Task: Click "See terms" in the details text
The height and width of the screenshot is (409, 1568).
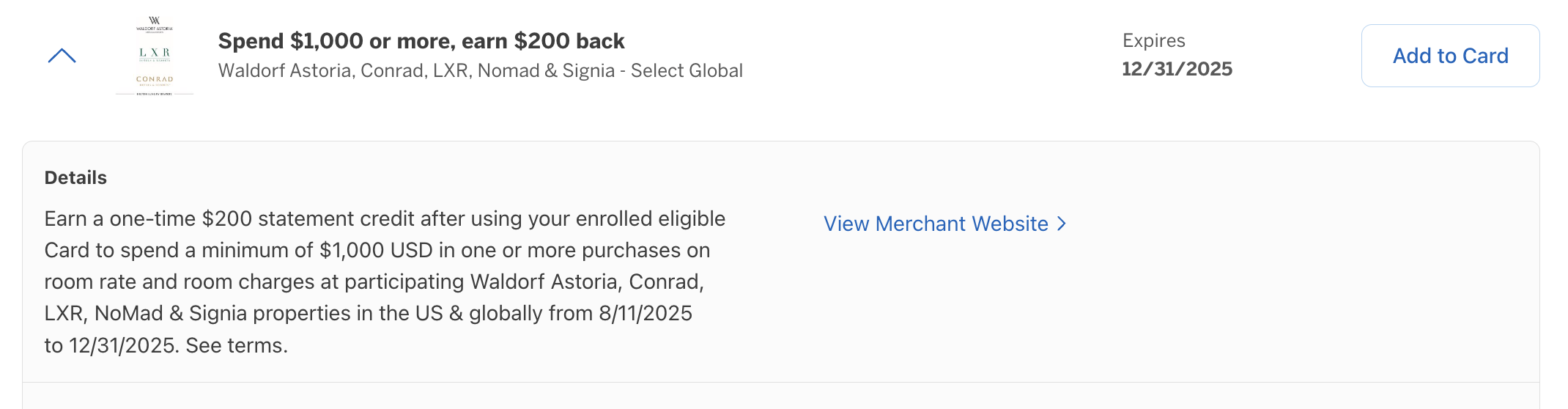Action: coord(234,345)
